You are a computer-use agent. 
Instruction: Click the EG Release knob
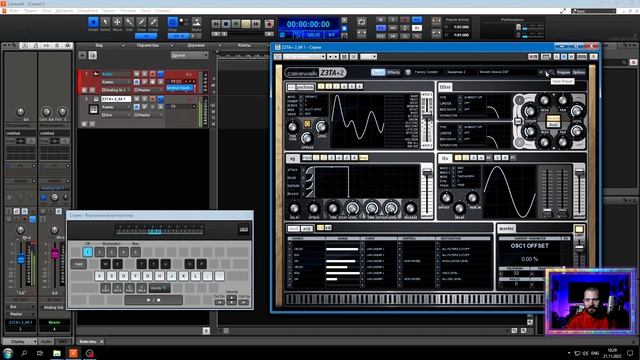point(410,209)
